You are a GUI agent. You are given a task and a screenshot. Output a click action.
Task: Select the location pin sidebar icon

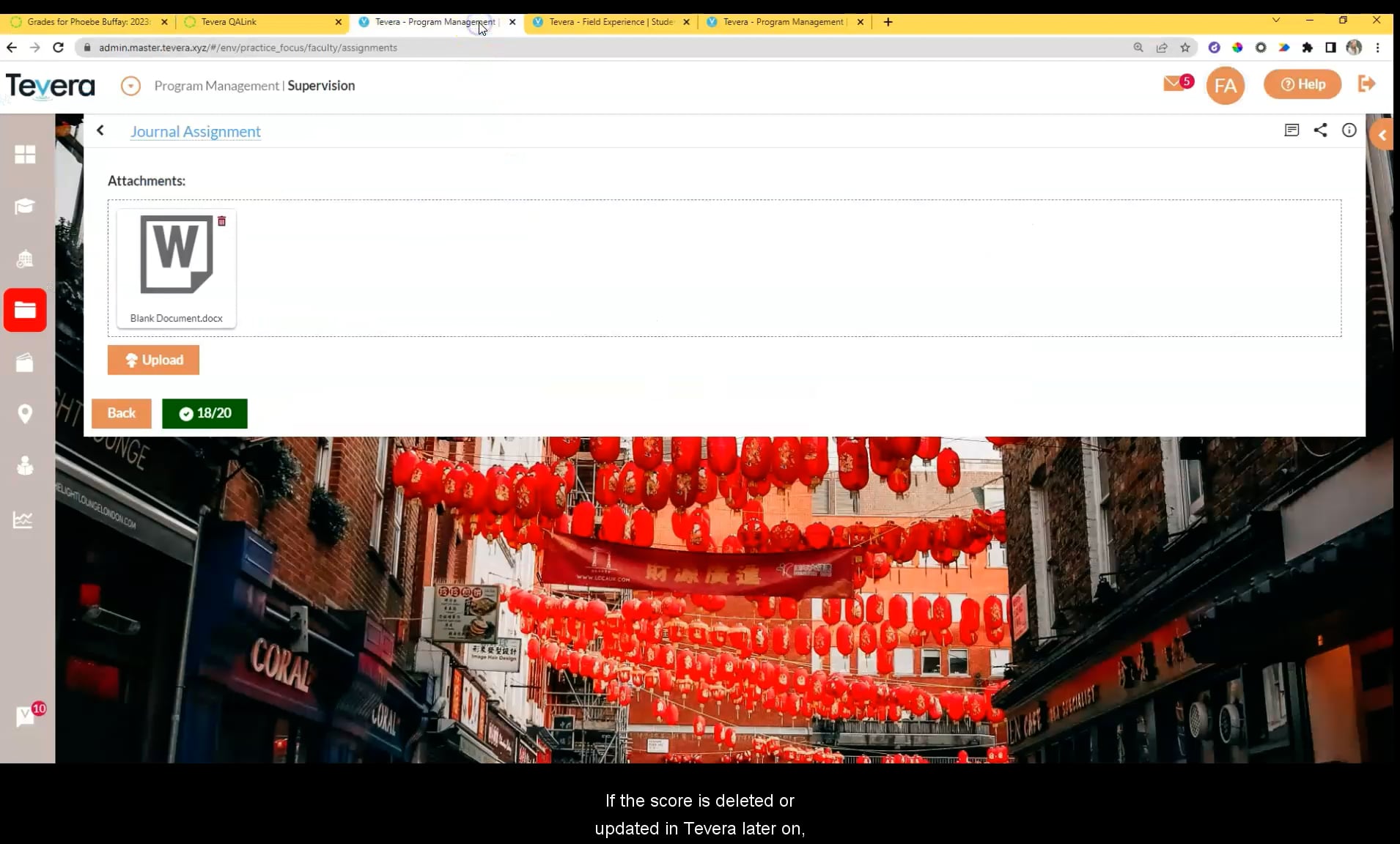click(26, 414)
